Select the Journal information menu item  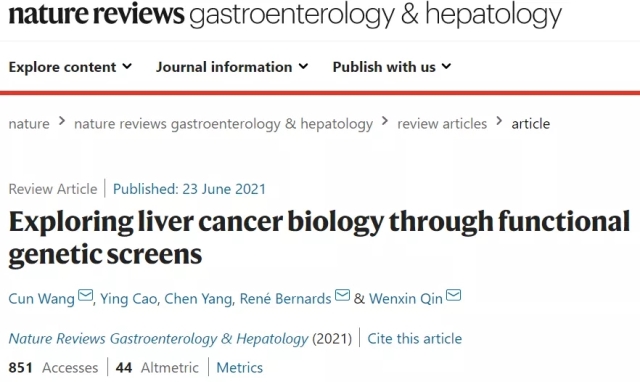point(232,67)
